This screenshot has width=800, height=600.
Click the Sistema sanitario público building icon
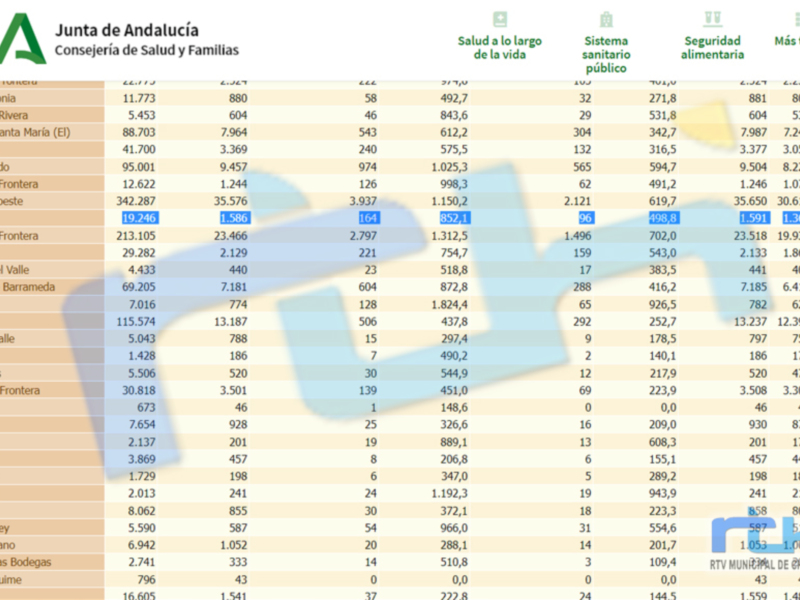tap(606, 19)
